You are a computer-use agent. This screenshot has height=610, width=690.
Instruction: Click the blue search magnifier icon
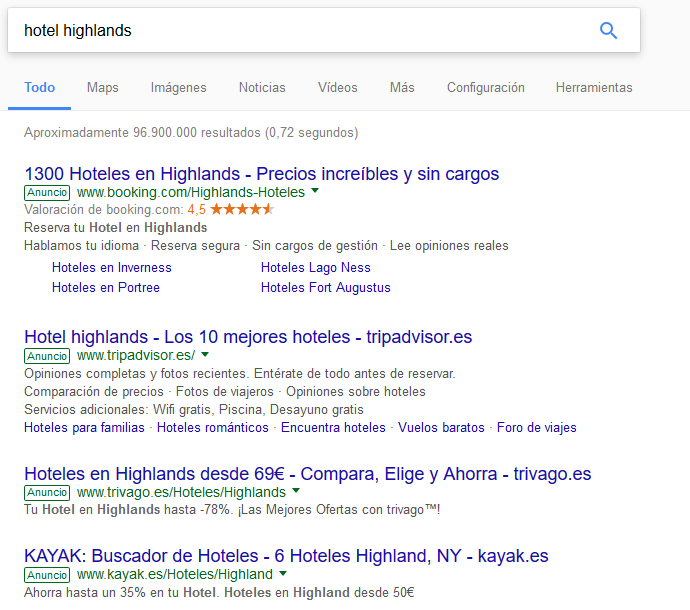(x=609, y=30)
